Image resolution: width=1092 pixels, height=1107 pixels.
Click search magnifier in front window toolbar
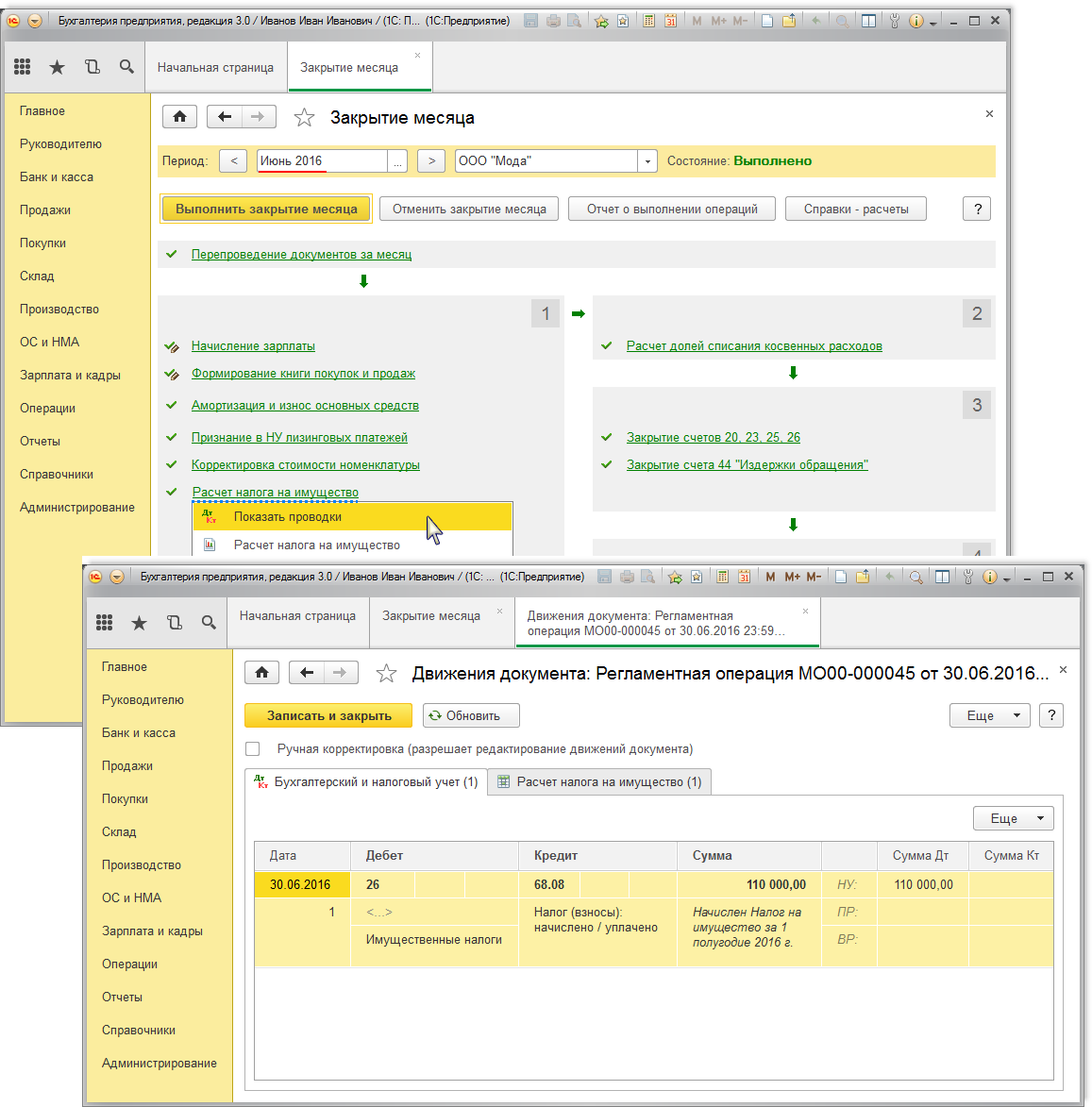[x=209, y=622]
